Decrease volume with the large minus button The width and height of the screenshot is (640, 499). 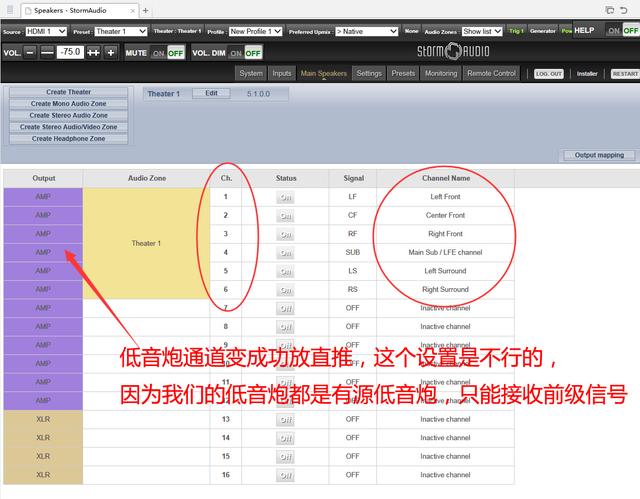pyautogui.click(x=47, y=53)
